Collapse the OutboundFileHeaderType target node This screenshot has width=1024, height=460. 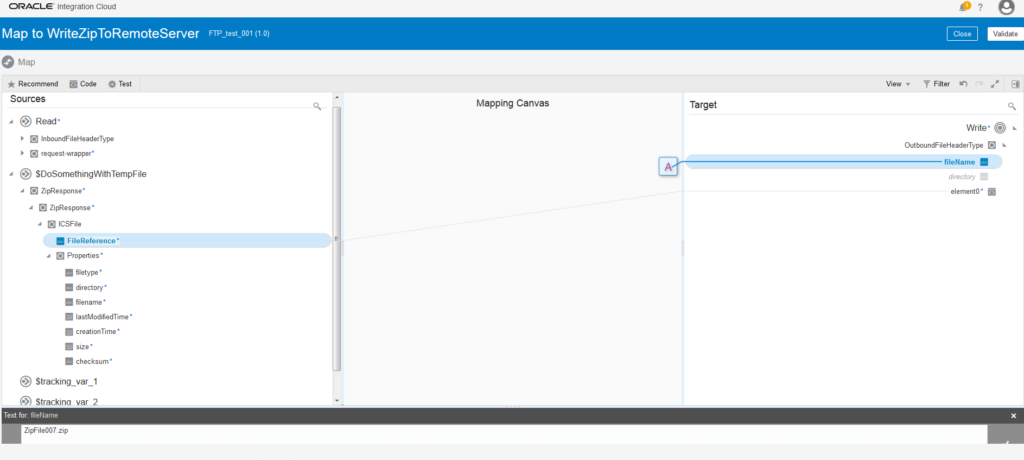point(1004,146)
